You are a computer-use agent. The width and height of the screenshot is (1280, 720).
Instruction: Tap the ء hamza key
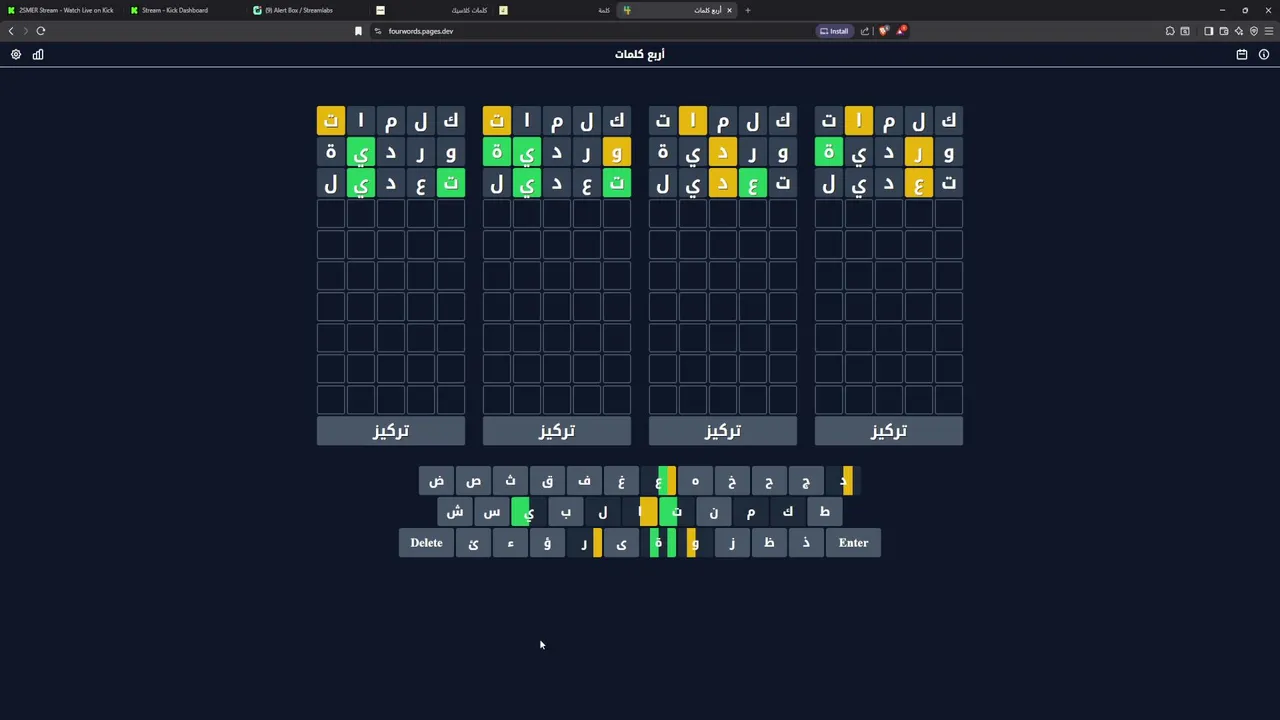coord(510,543)
